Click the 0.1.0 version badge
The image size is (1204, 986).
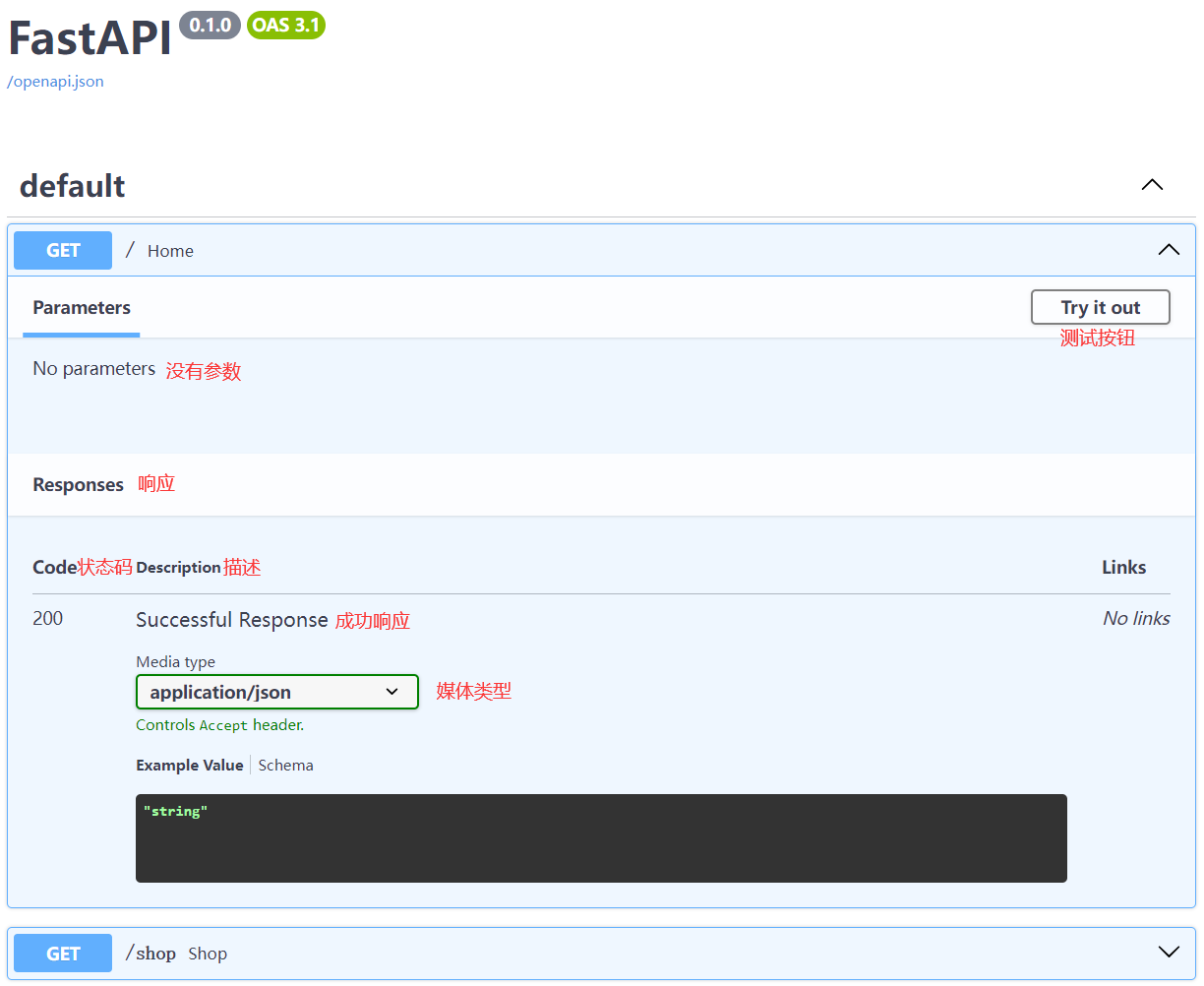(210, 26)
